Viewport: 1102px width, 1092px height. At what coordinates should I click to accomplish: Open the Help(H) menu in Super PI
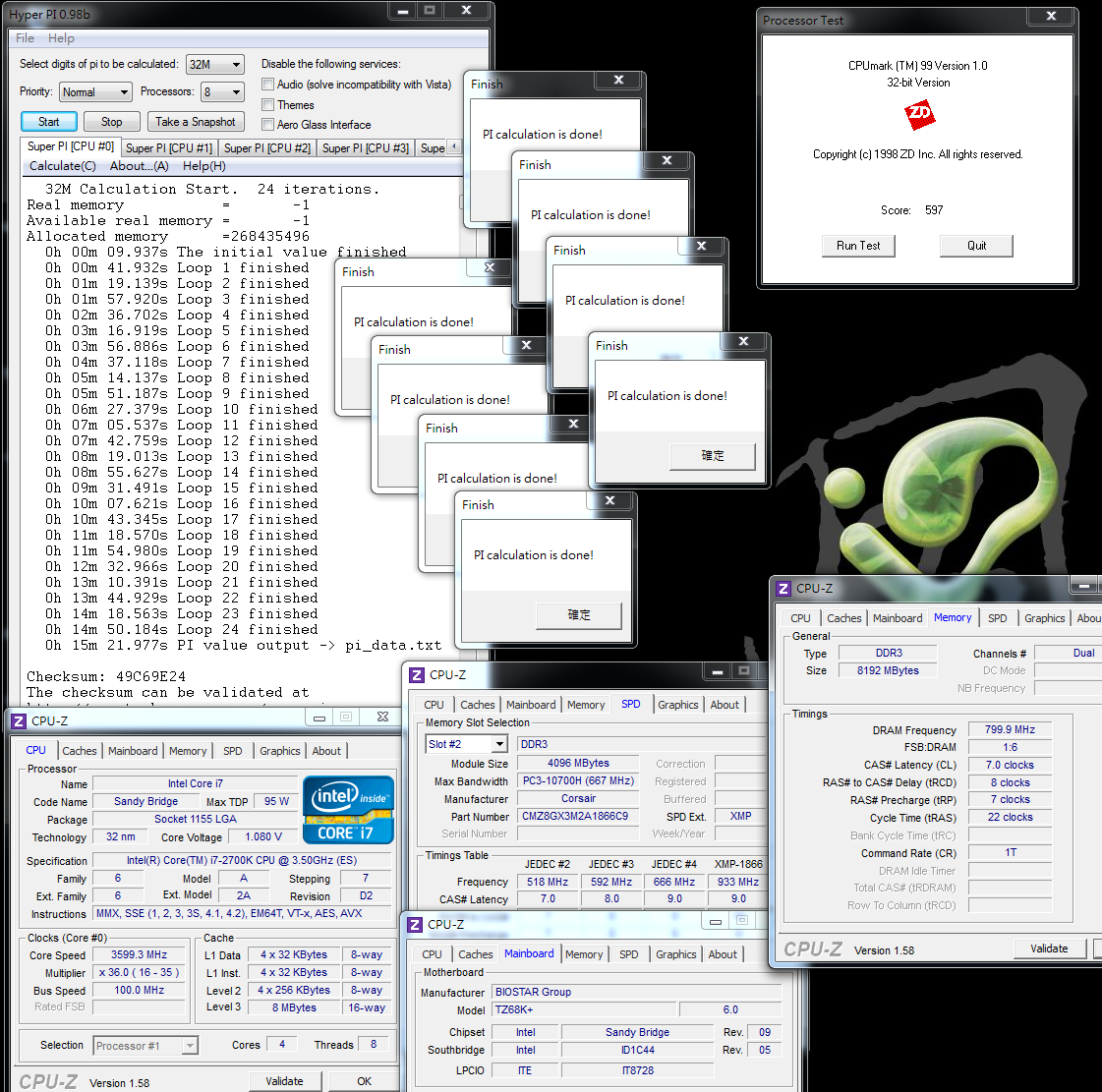coord(204,166)
